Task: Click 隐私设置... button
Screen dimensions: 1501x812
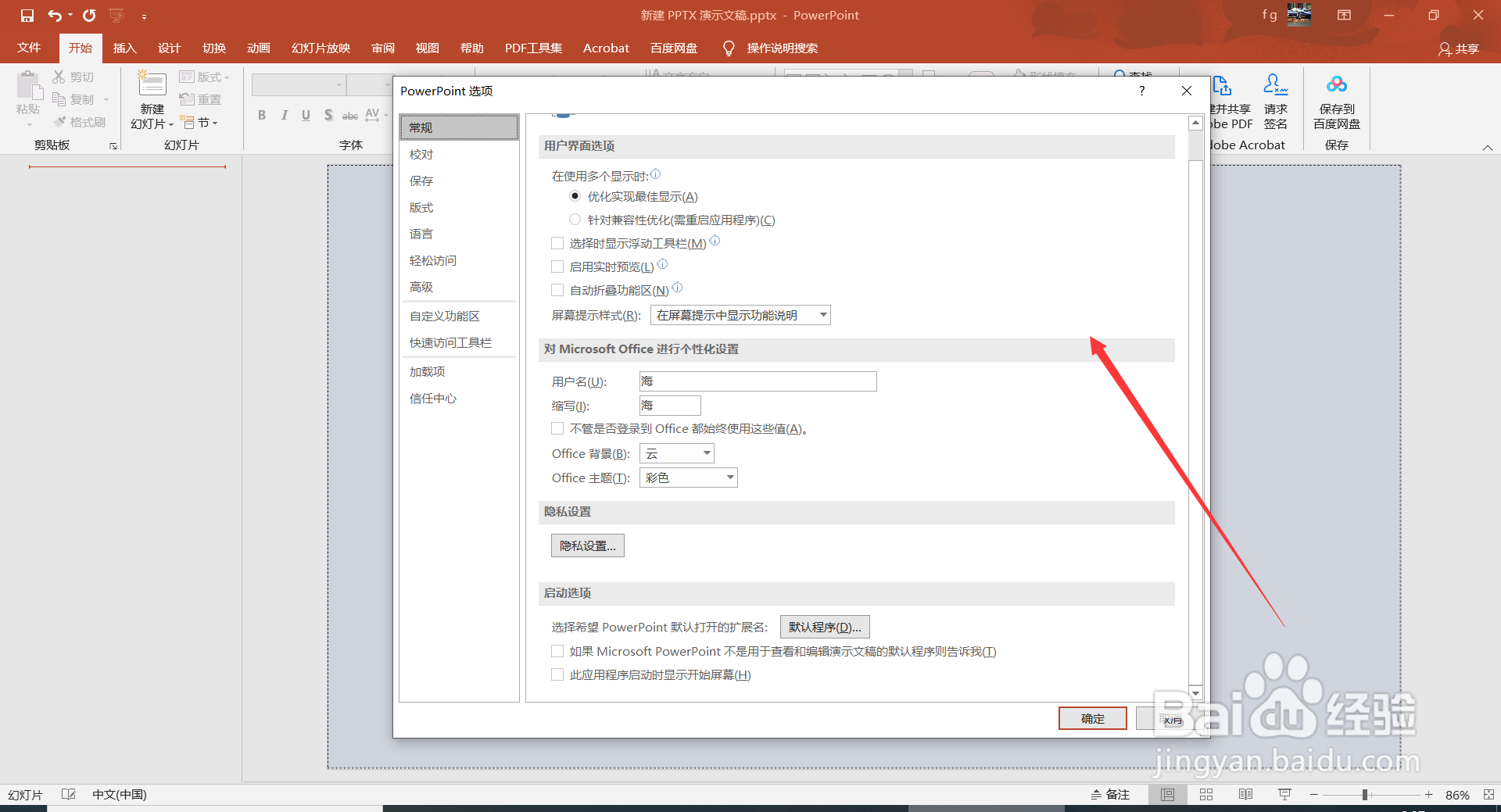Action: click(x=588, y=546)
